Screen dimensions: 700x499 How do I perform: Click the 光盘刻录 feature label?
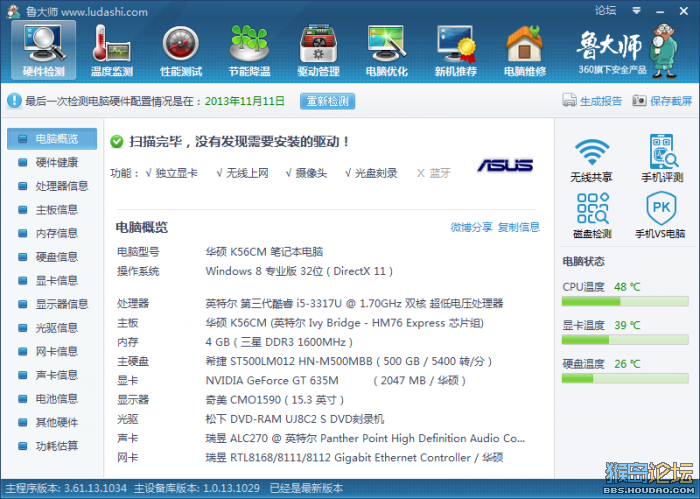[376, 173]
